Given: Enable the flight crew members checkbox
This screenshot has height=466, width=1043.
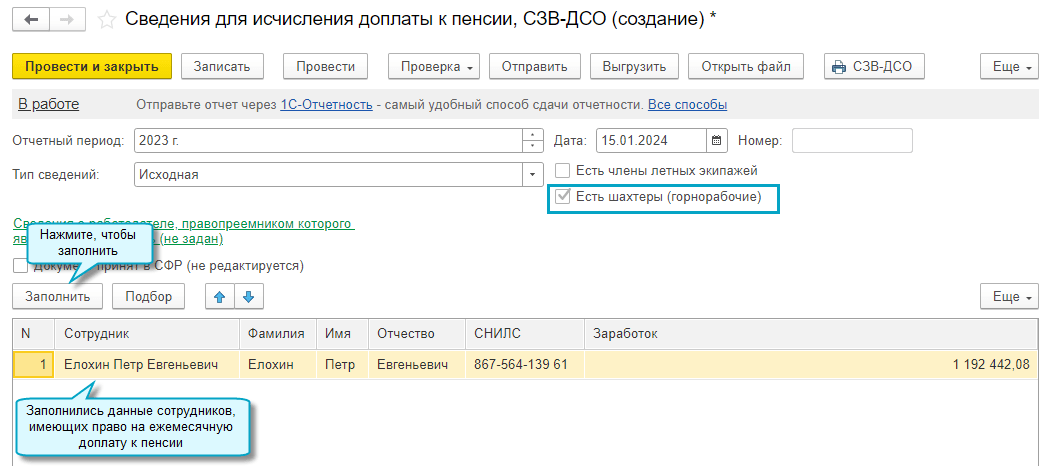Looking at the screenshot, I should (563, 171).
